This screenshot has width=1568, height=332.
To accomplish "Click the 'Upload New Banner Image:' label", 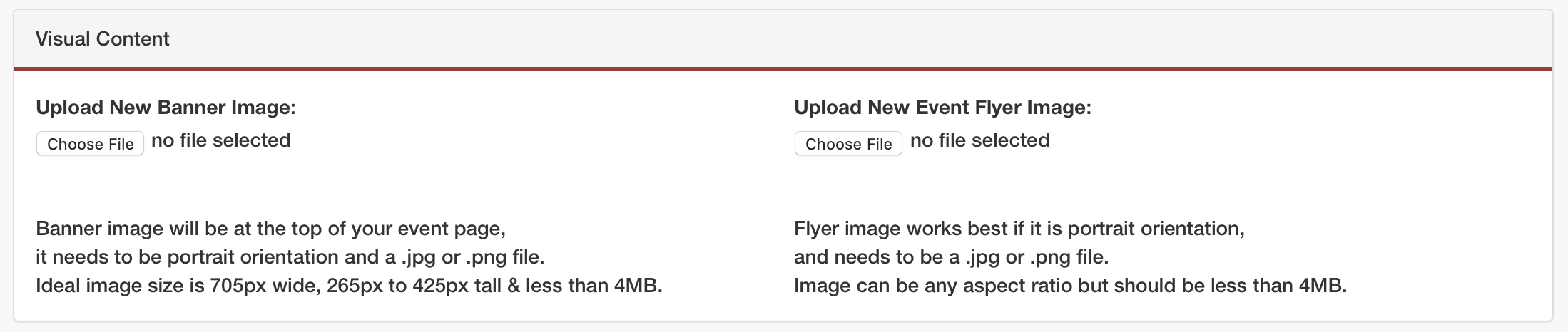I will point(166,108).
